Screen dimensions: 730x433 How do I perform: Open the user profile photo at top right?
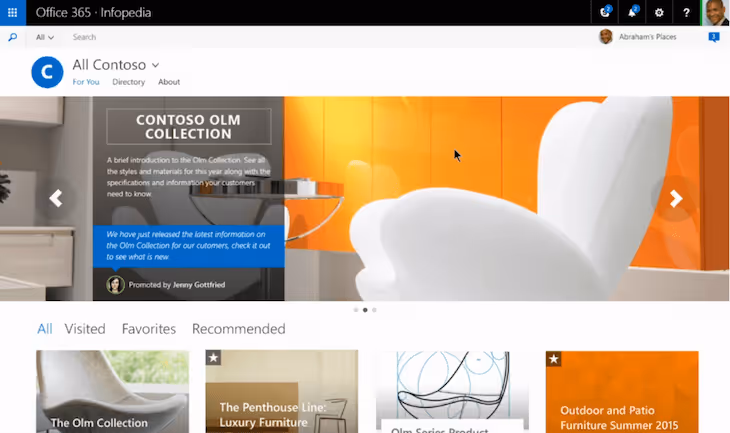pos(716,13)
